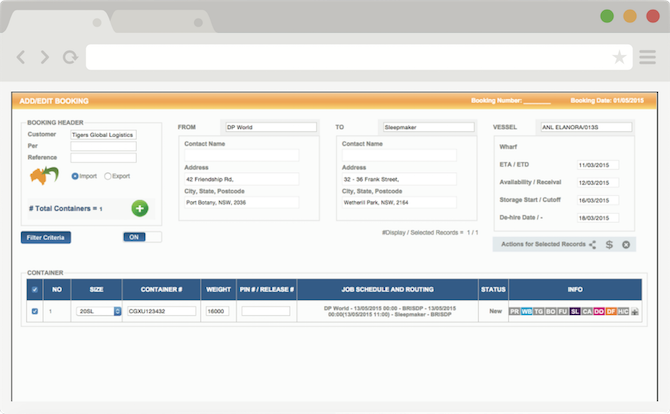The width and height of the screenshot is (670, 414).
Task: Click the VESSEL field ANL ELANORA/013S
Action: (586, 127)
